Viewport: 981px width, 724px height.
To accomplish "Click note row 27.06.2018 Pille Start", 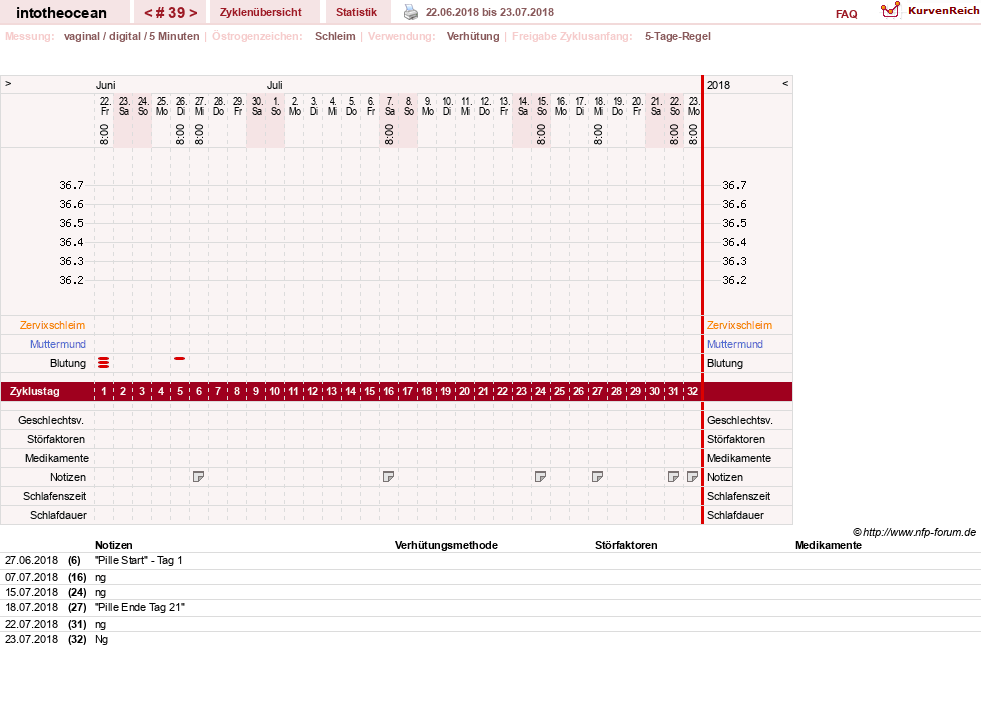I will [490, 561].
